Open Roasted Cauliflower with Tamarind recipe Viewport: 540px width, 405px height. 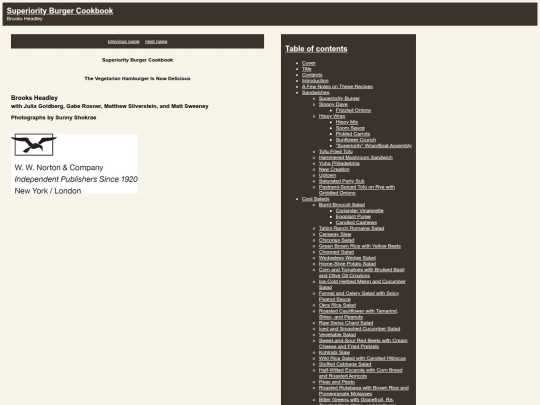[358, 314]
